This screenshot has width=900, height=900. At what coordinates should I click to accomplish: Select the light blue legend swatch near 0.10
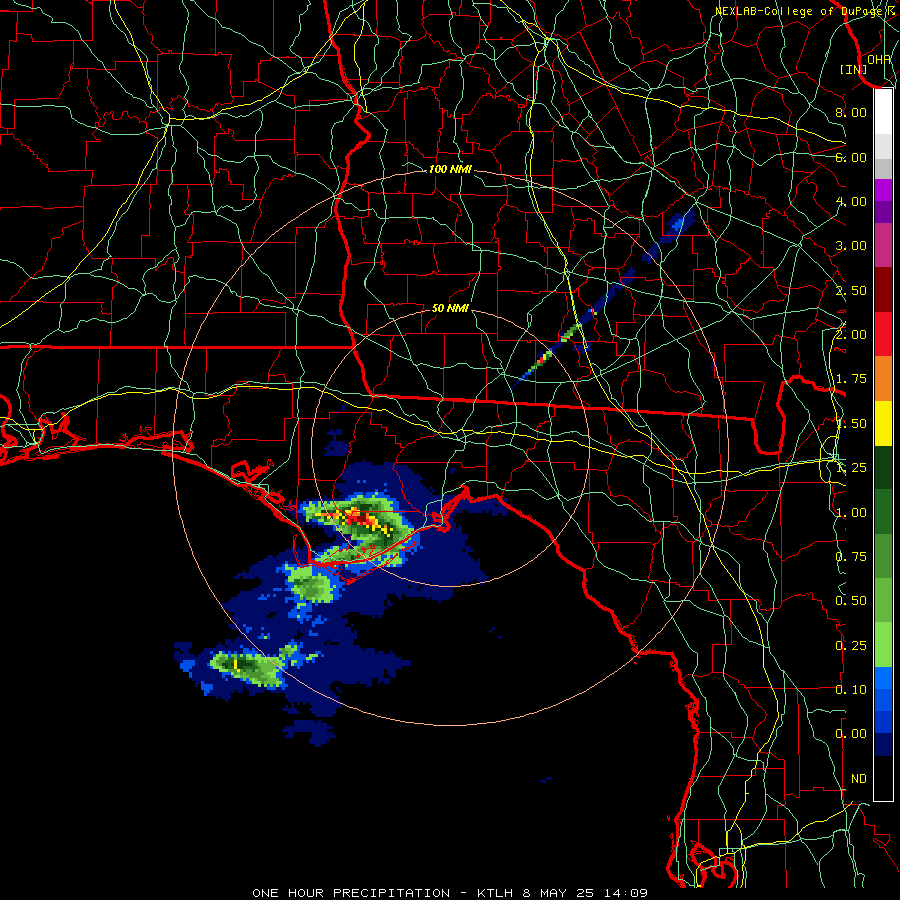(883, 678)
